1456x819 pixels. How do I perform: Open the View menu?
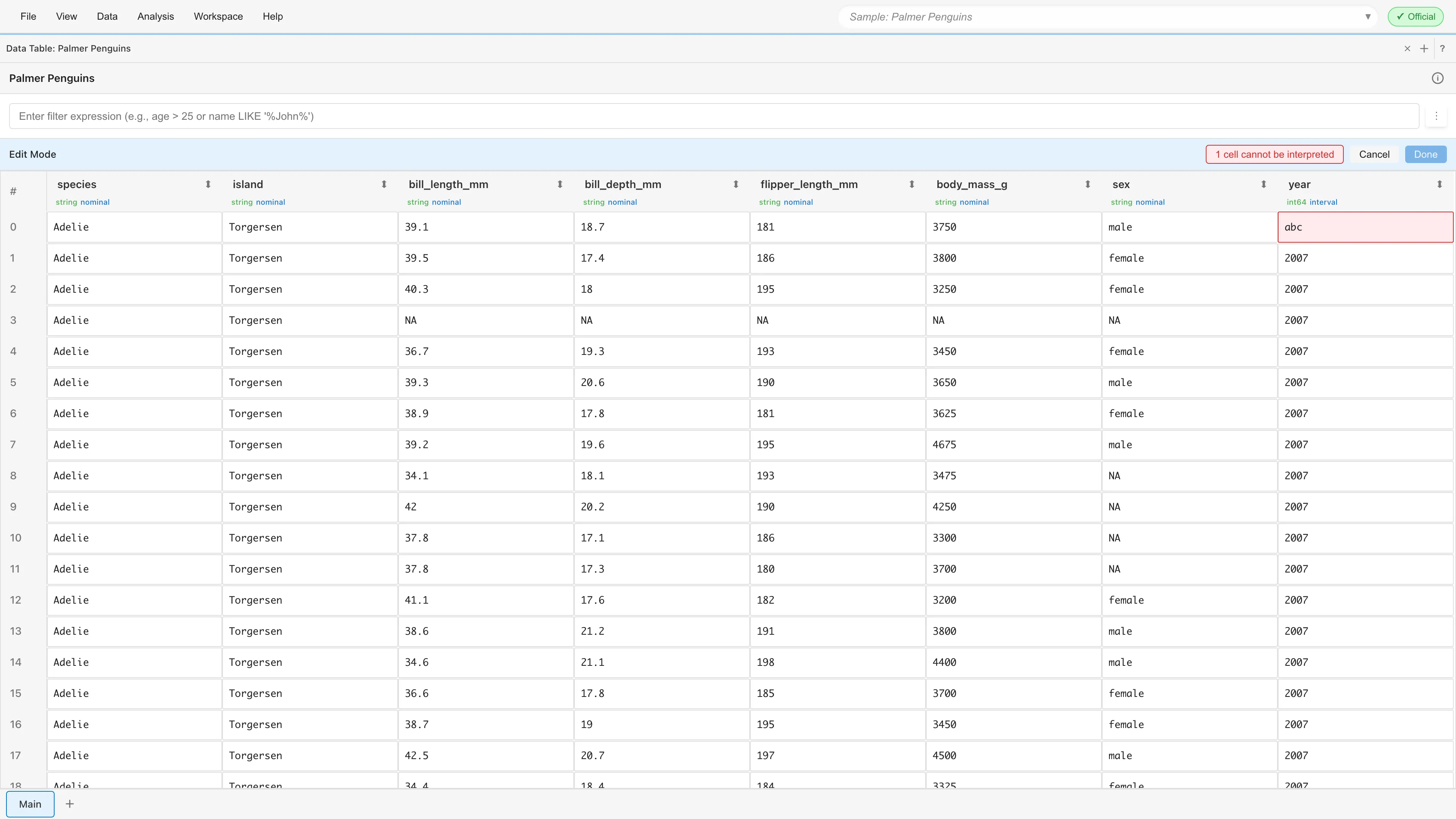66,16
